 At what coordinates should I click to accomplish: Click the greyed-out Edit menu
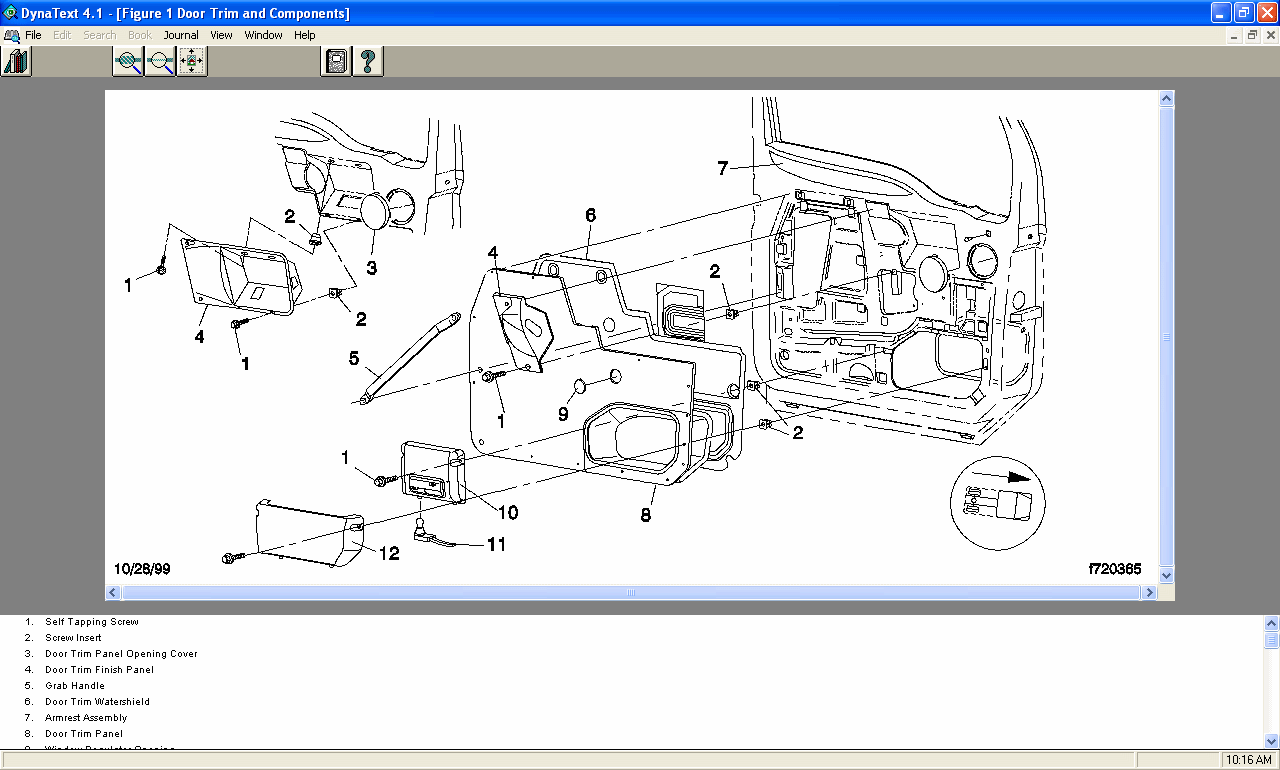coord(62,35)
